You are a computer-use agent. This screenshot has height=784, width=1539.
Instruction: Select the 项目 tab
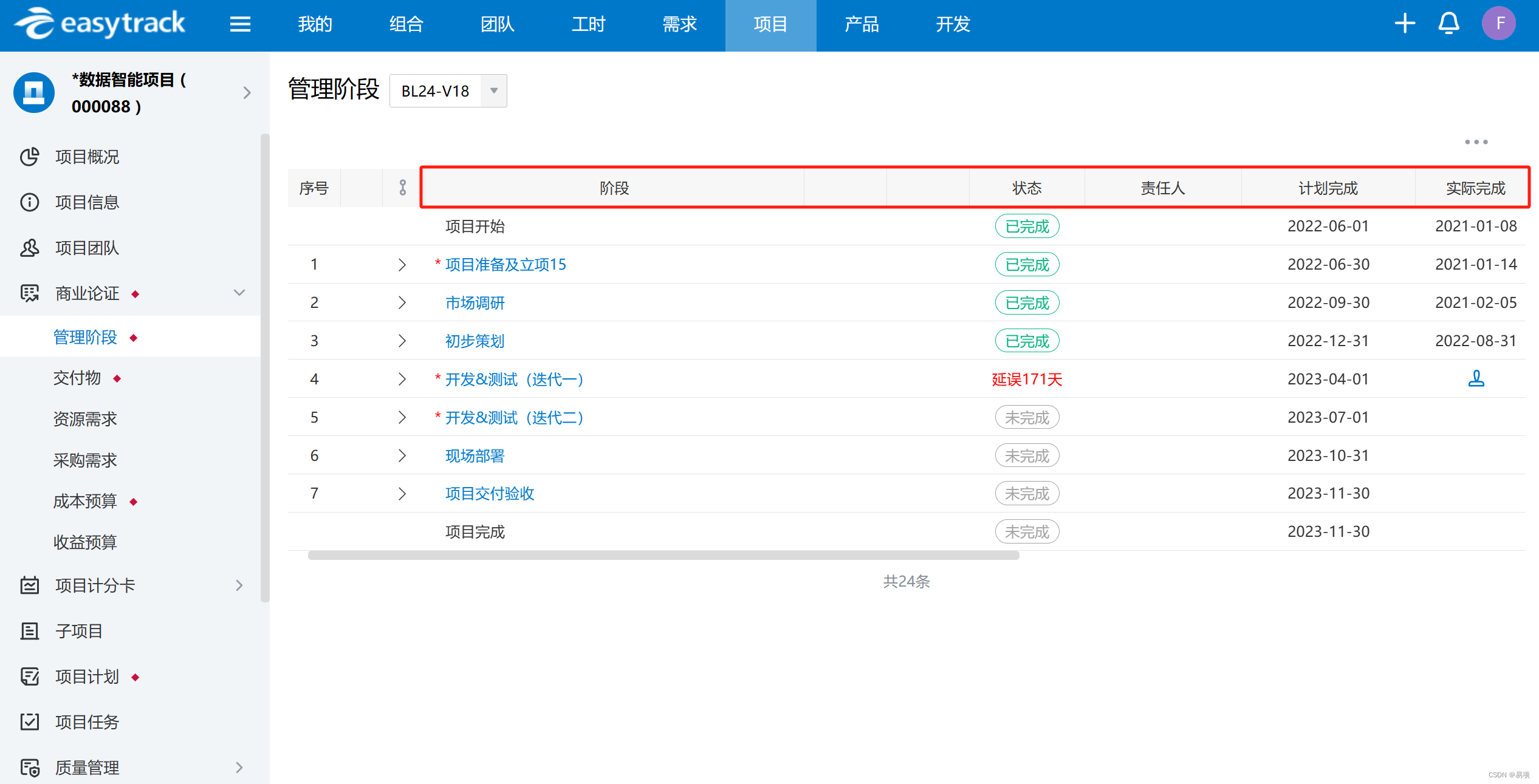(770, 24)
